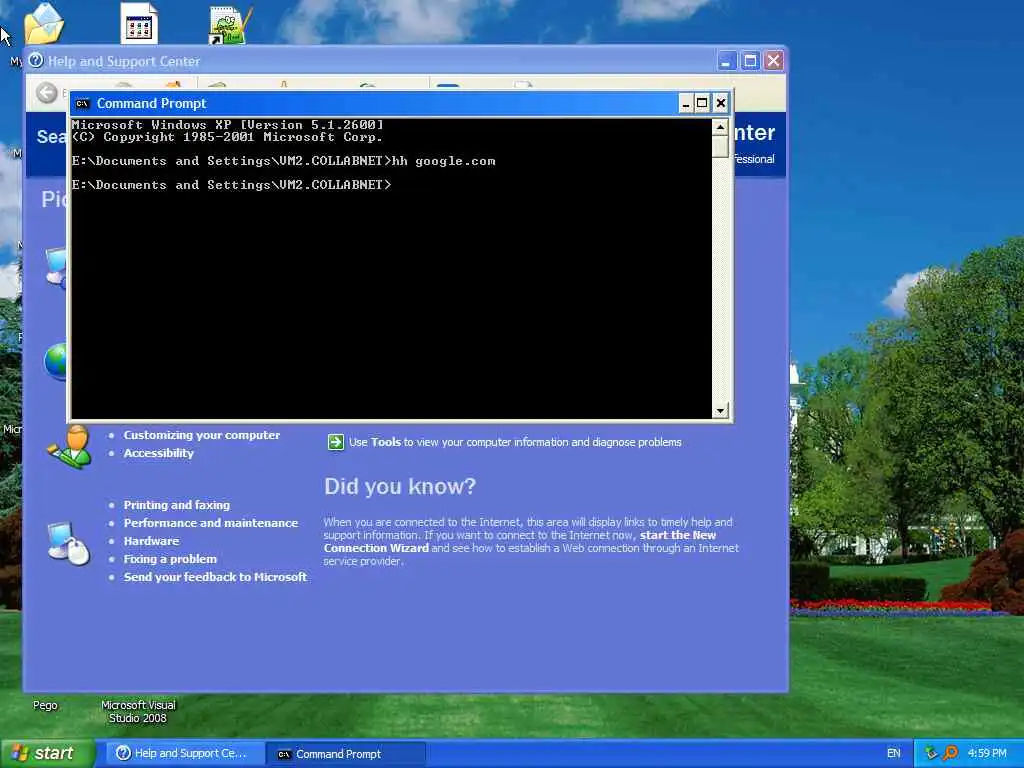Image resolution: width=1024 pixels, height=768 pixels.
Task: Open the Accessibility help topic
Action: click(159, 453)
